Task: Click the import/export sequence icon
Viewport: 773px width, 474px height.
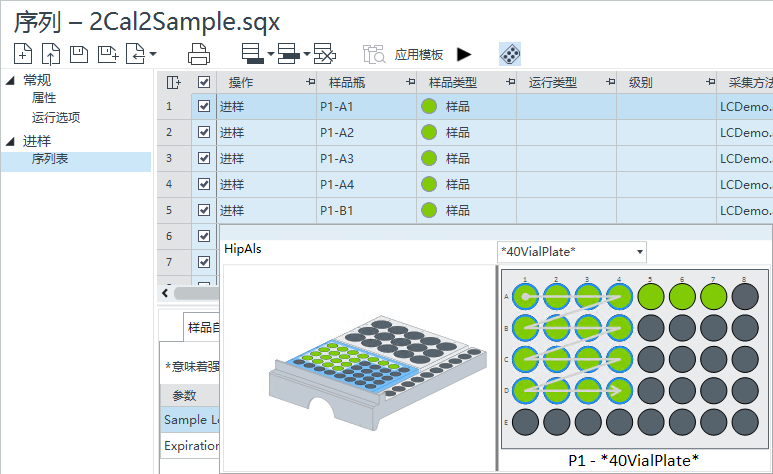Action: 136,54
